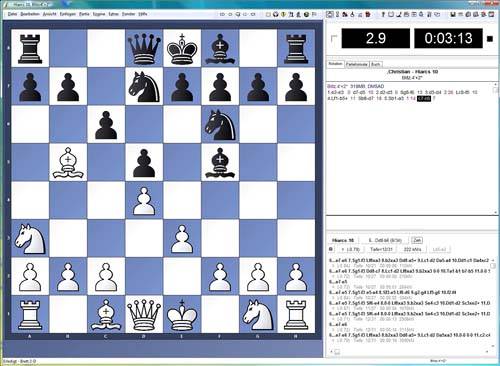Open the Ansicht menu

(49, 14)
